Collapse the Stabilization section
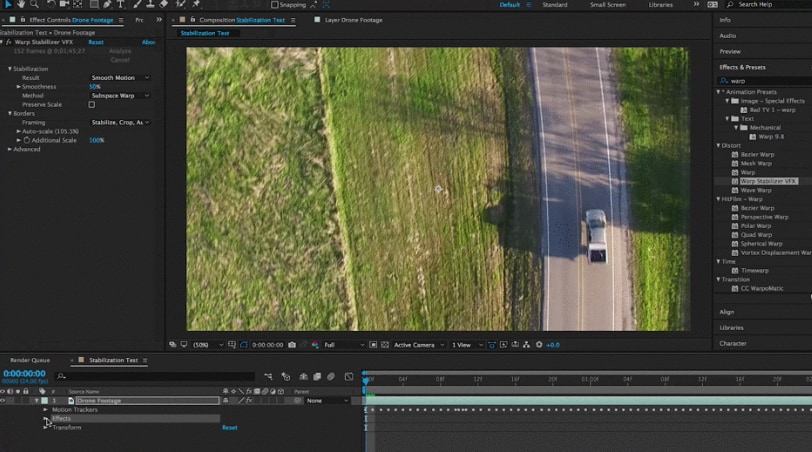This screenshot has width=812, height=452. (x=9, y=69)
